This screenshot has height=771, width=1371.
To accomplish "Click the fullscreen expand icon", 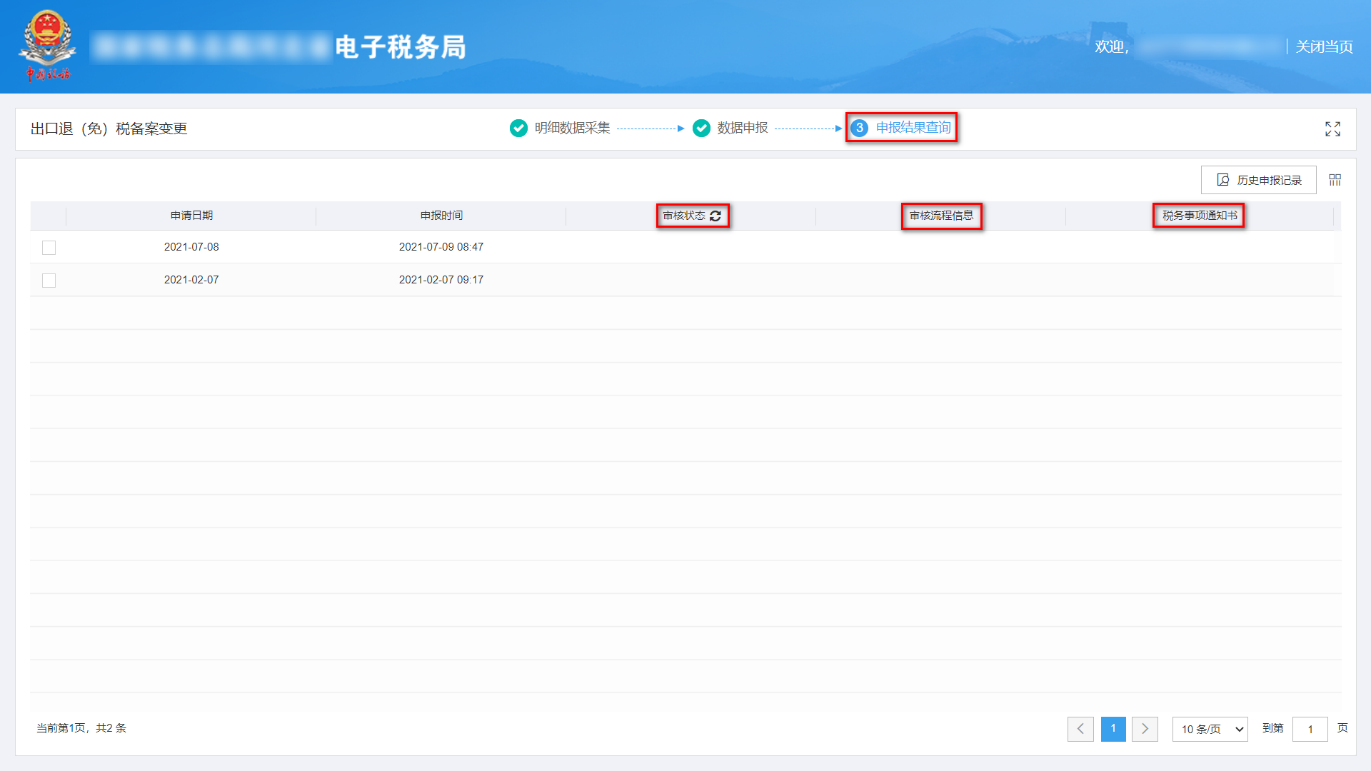I will (x=1333, y=128).
